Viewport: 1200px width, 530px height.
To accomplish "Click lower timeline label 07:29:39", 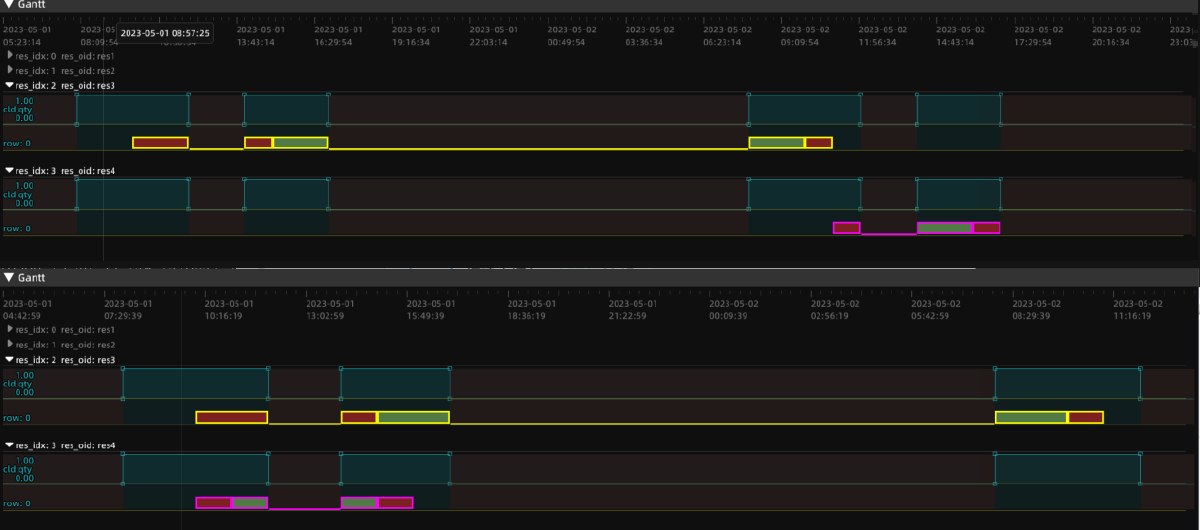I will click(x=123, y=315).
